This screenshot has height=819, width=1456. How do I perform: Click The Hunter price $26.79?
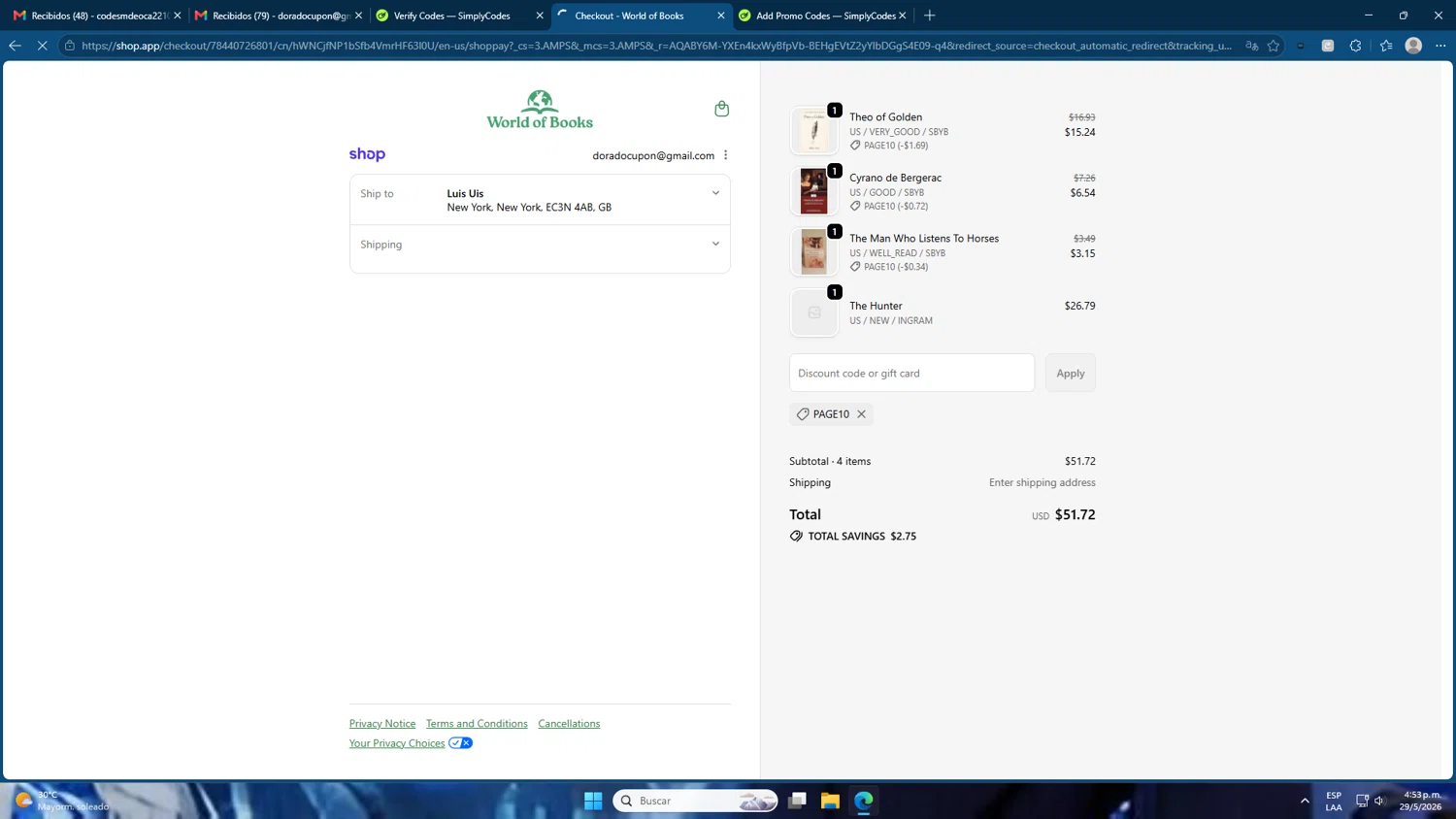tap(1080, 306)
